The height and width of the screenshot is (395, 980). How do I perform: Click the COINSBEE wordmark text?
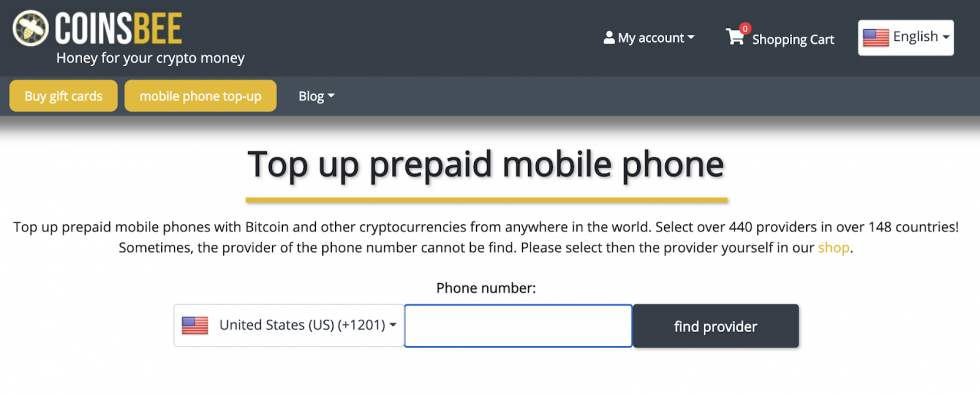point(119,29)
